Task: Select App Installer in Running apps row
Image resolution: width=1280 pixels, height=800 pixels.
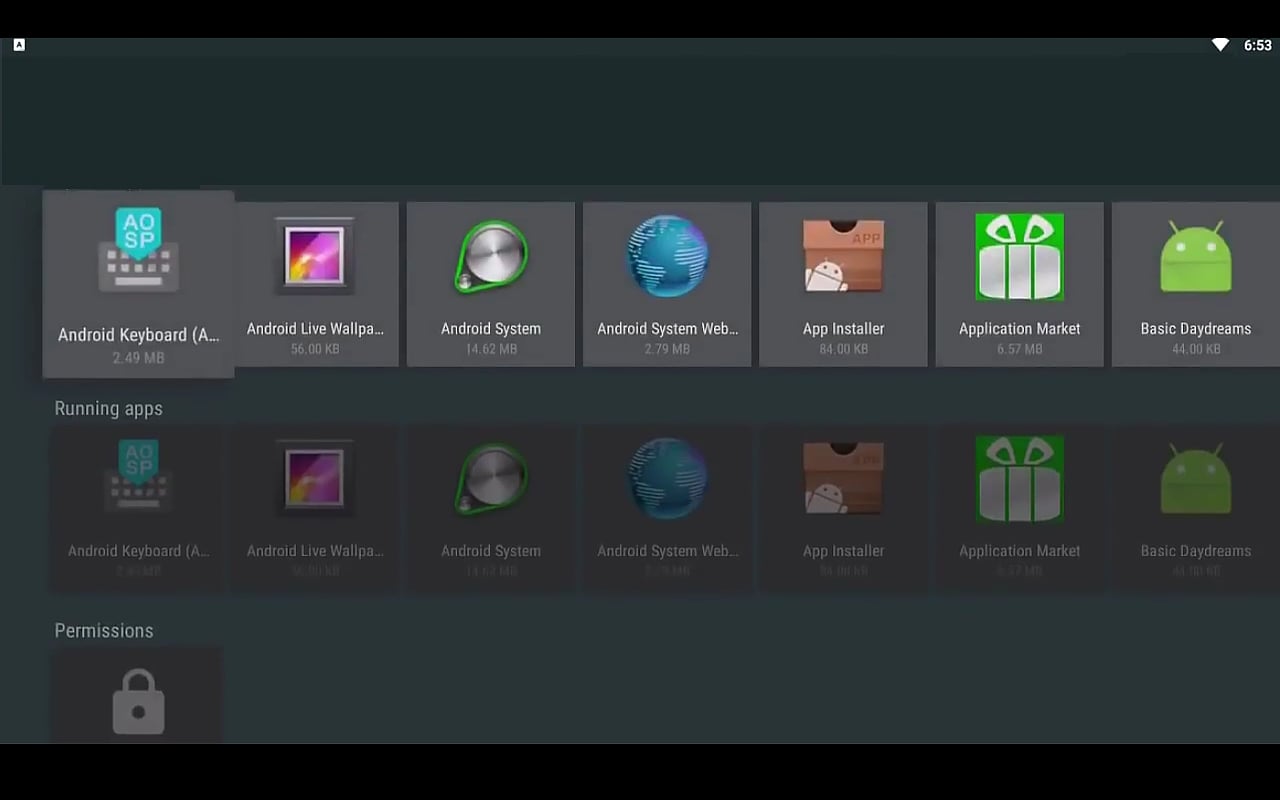Action: coord(843,508)
